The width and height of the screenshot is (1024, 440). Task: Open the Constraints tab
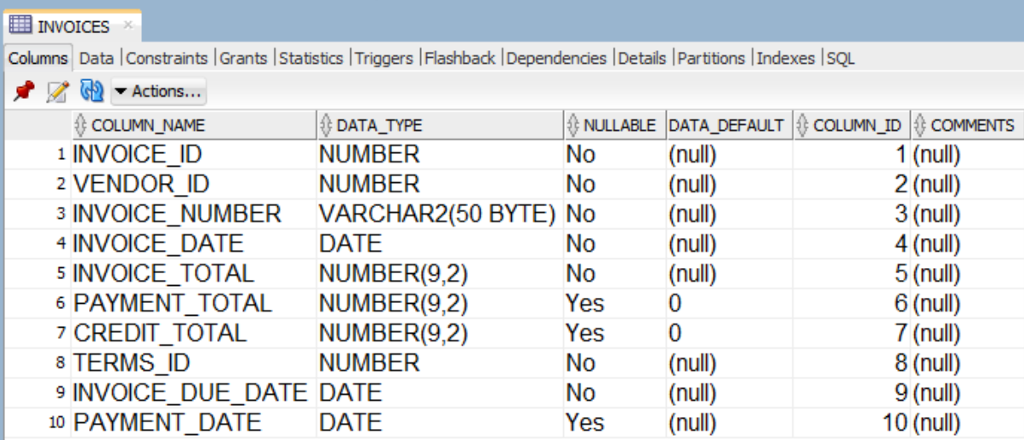(x=167, y=58)
